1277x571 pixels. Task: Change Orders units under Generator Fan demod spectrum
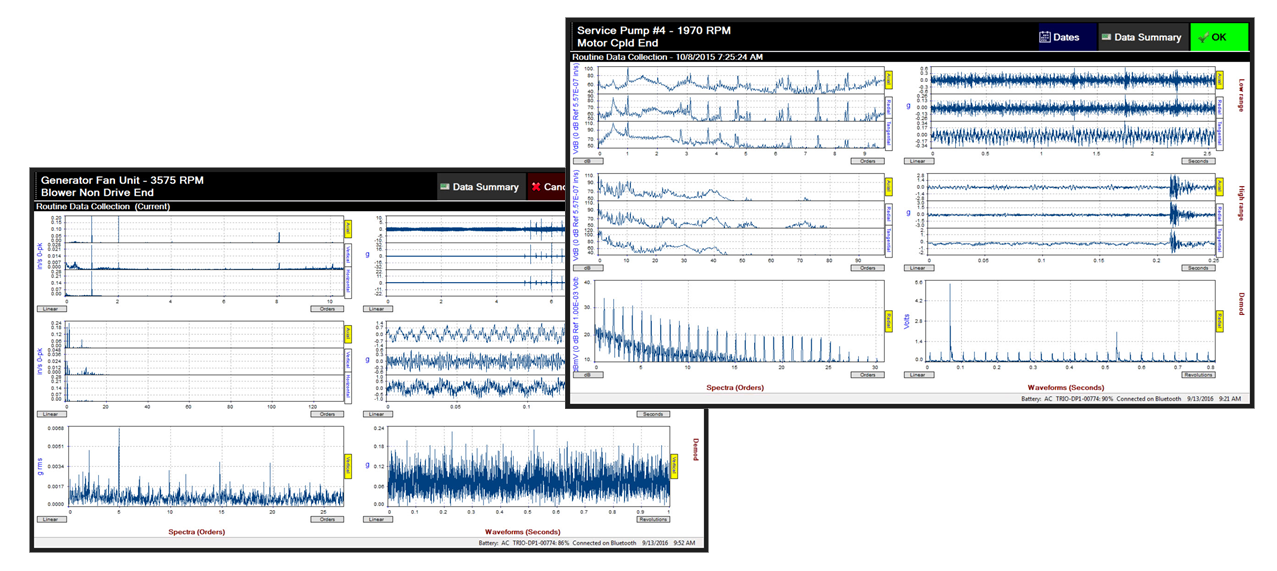point(326,519)
